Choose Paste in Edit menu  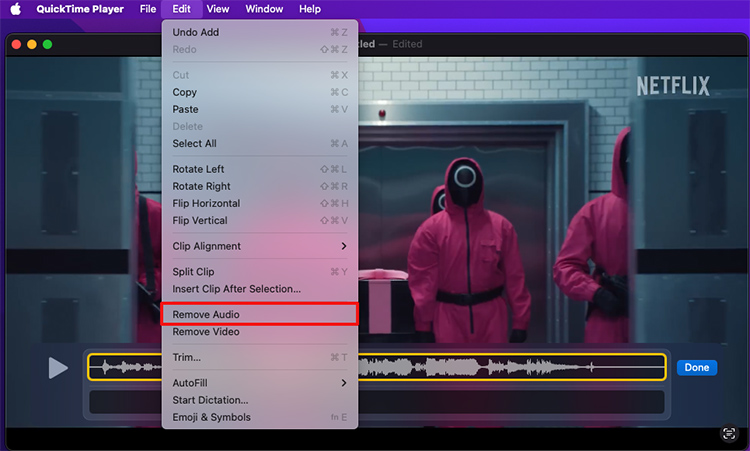[260, 110]
